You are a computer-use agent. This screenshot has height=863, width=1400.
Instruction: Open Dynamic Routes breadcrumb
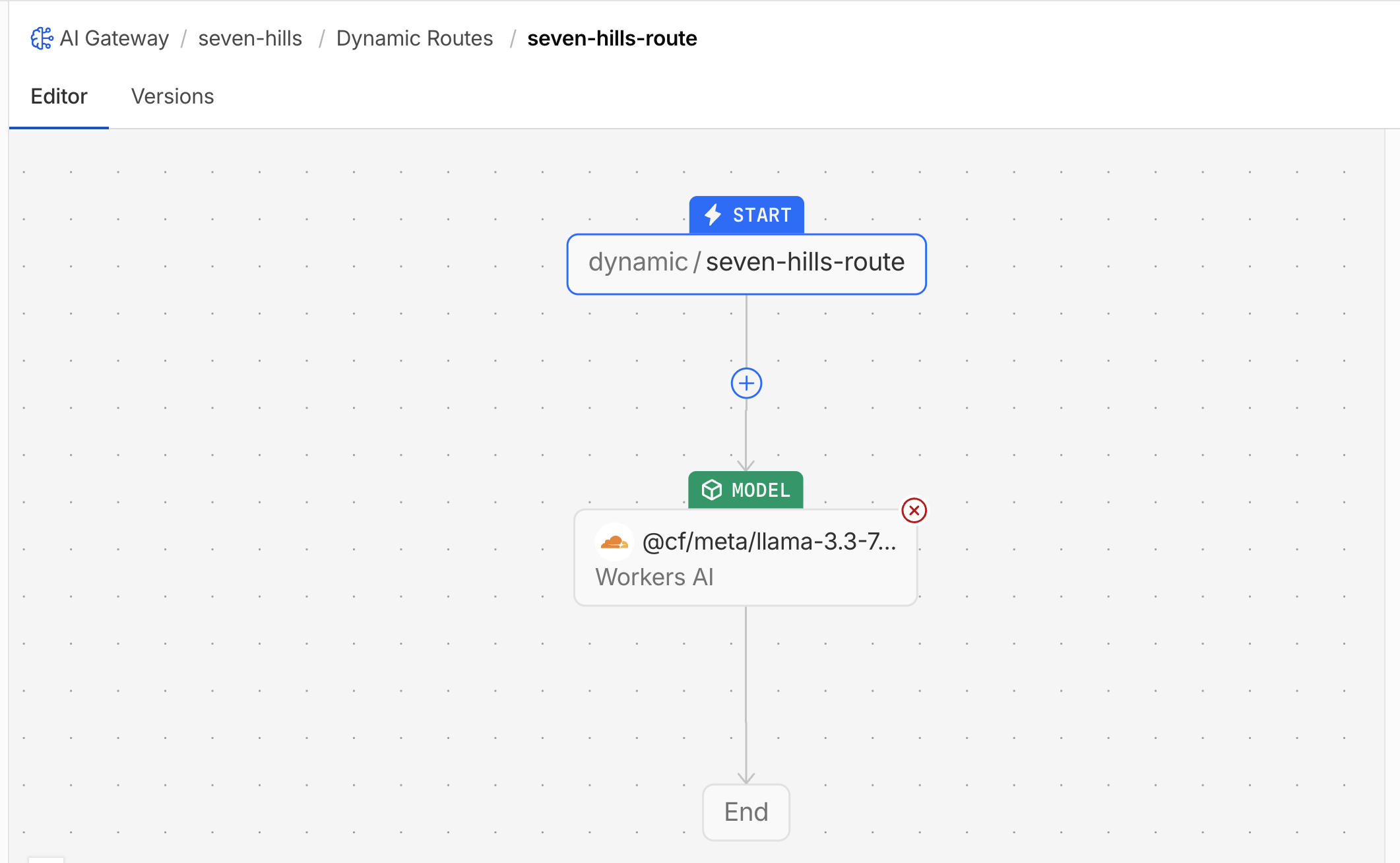[x=414, y=38]
